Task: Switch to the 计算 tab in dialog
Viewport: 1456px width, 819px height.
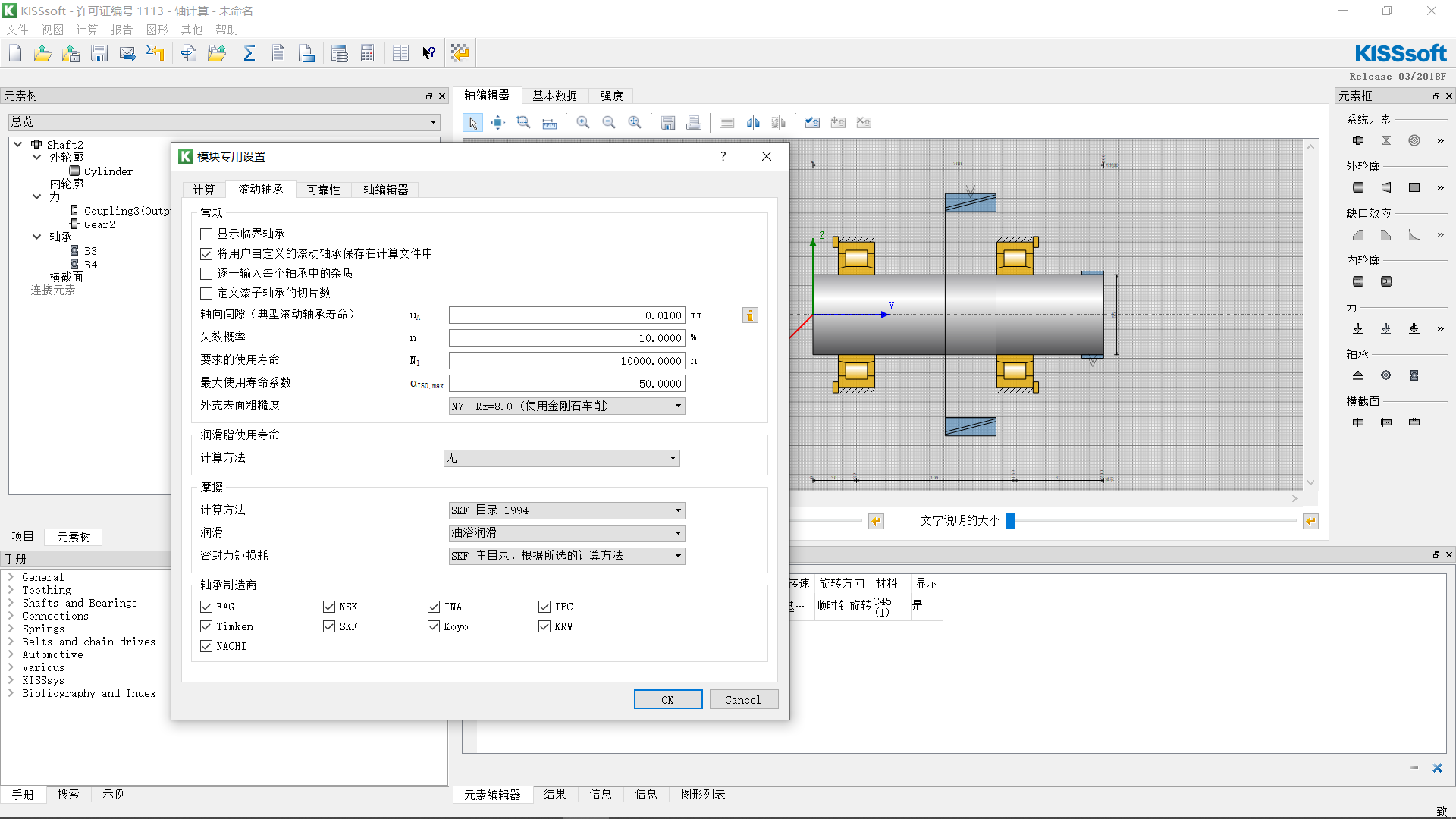Action: point(204,190)
